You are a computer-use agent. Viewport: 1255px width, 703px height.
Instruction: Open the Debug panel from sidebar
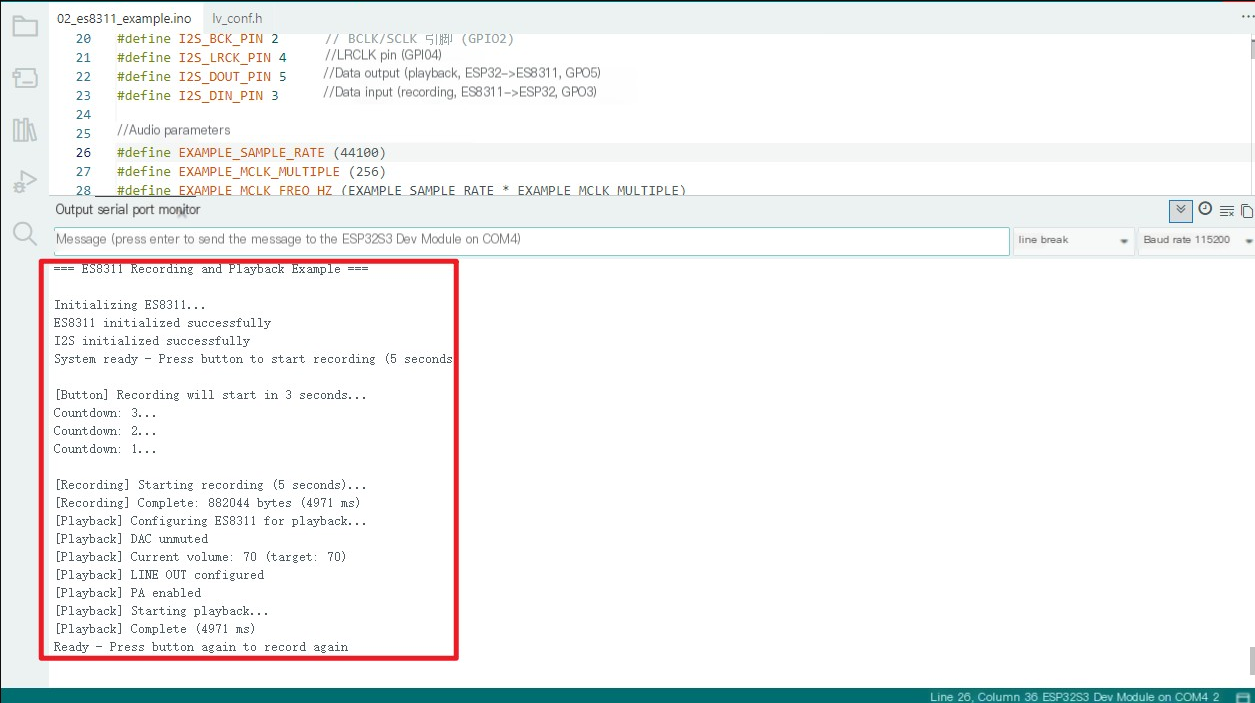coord(25,182)
